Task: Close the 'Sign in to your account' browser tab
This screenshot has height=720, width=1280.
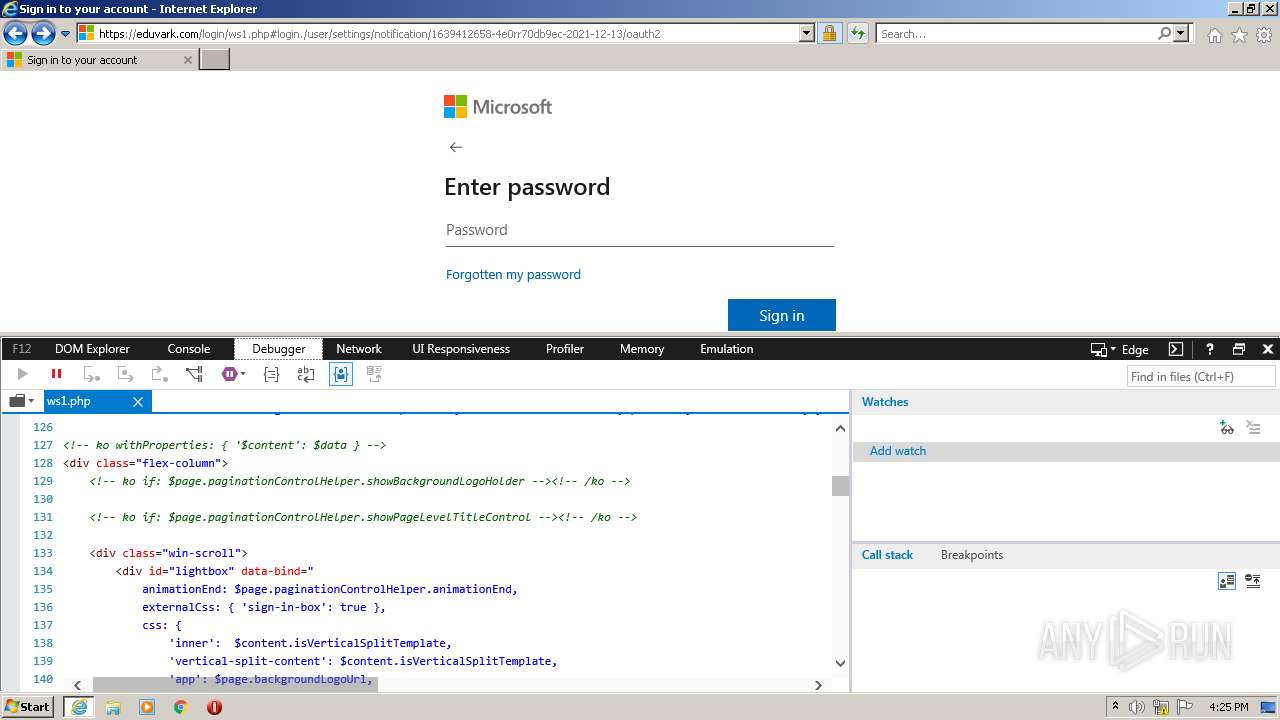Action: pos(187,60)
